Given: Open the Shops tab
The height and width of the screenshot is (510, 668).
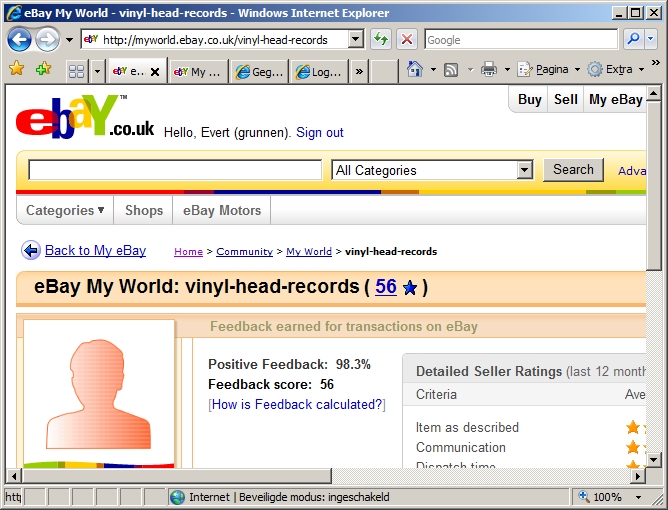Looking at the screenshot, I should (x=144, y=211).
